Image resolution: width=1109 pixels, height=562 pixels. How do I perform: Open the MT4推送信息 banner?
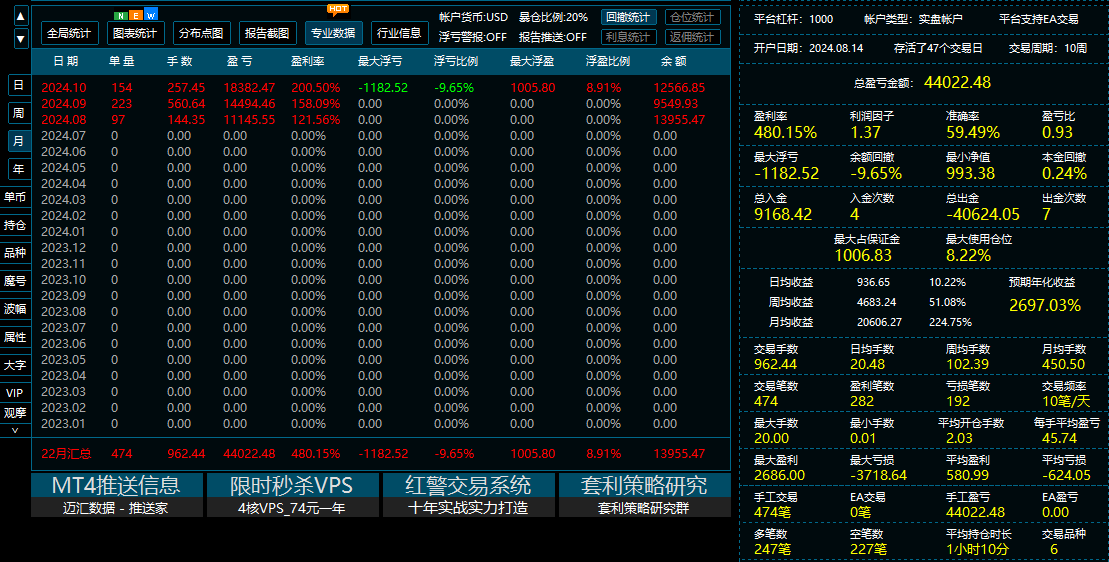117,495
